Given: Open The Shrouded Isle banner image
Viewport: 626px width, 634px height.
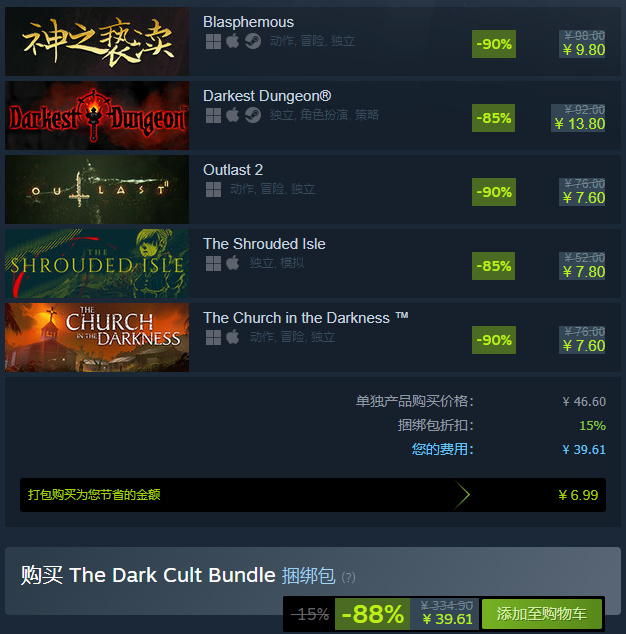Looking at the screenshot, I should point(97,264).
